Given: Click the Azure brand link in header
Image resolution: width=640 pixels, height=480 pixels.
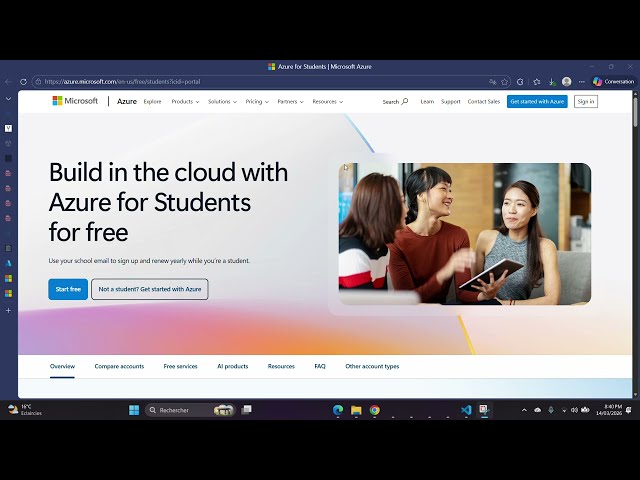Looking at the screenshot, I should pyautogui.click(x=127, y=102).
